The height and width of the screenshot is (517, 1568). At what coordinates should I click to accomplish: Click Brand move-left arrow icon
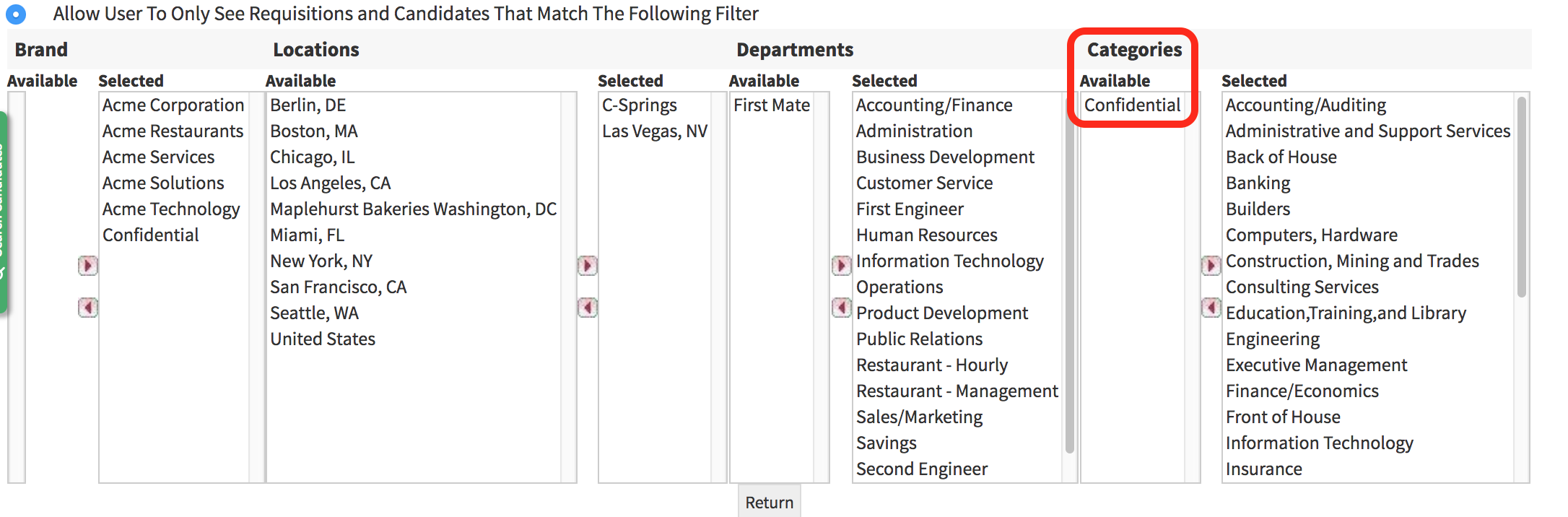point(87,308)
